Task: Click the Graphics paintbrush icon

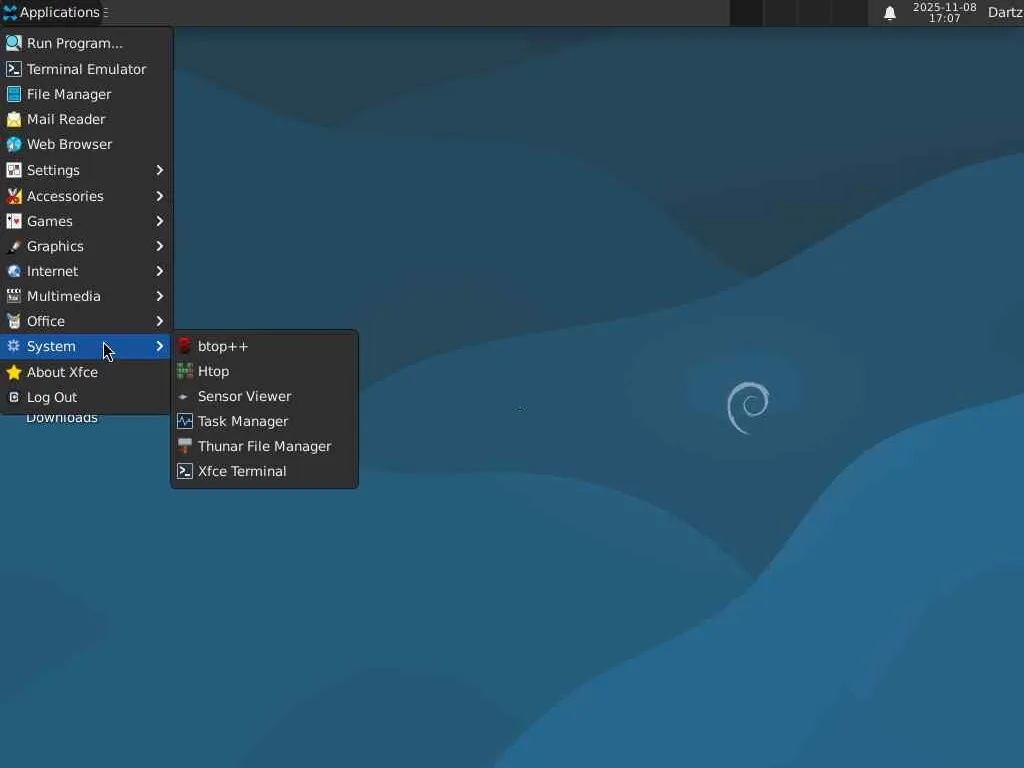Action: point(14,246)
